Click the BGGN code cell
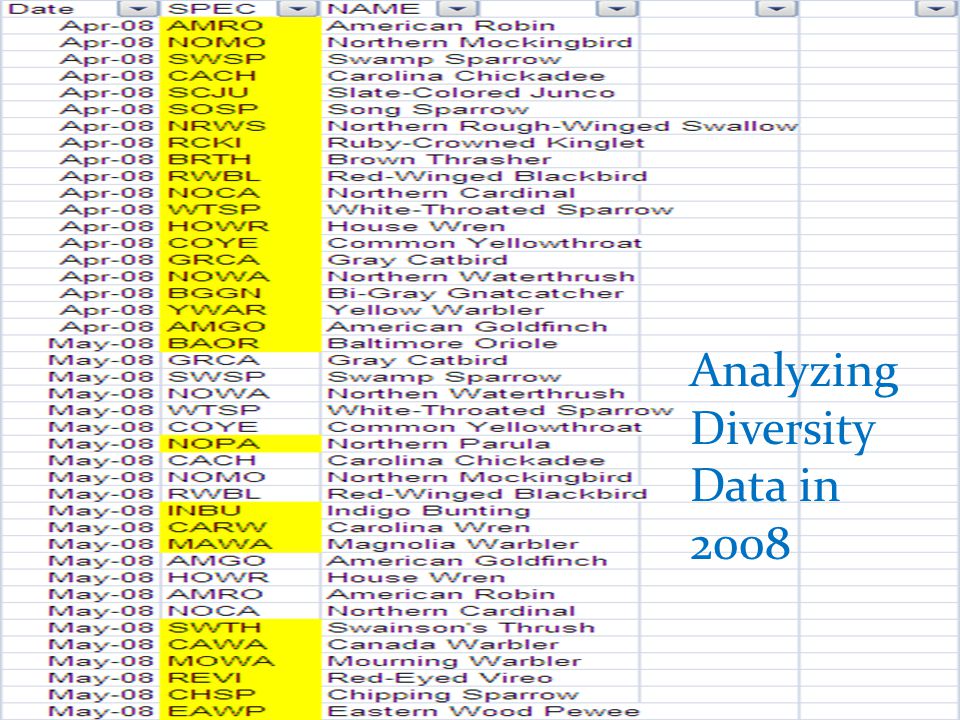This screenshot has height=720, width=960. [x=240, y=293]
